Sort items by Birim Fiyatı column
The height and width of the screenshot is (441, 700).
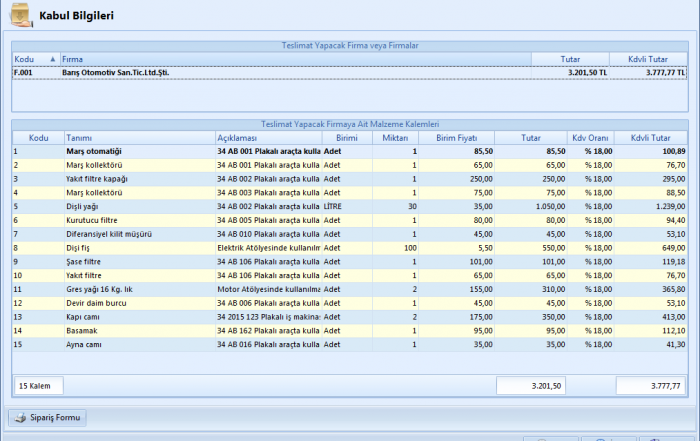click(456, 137)
